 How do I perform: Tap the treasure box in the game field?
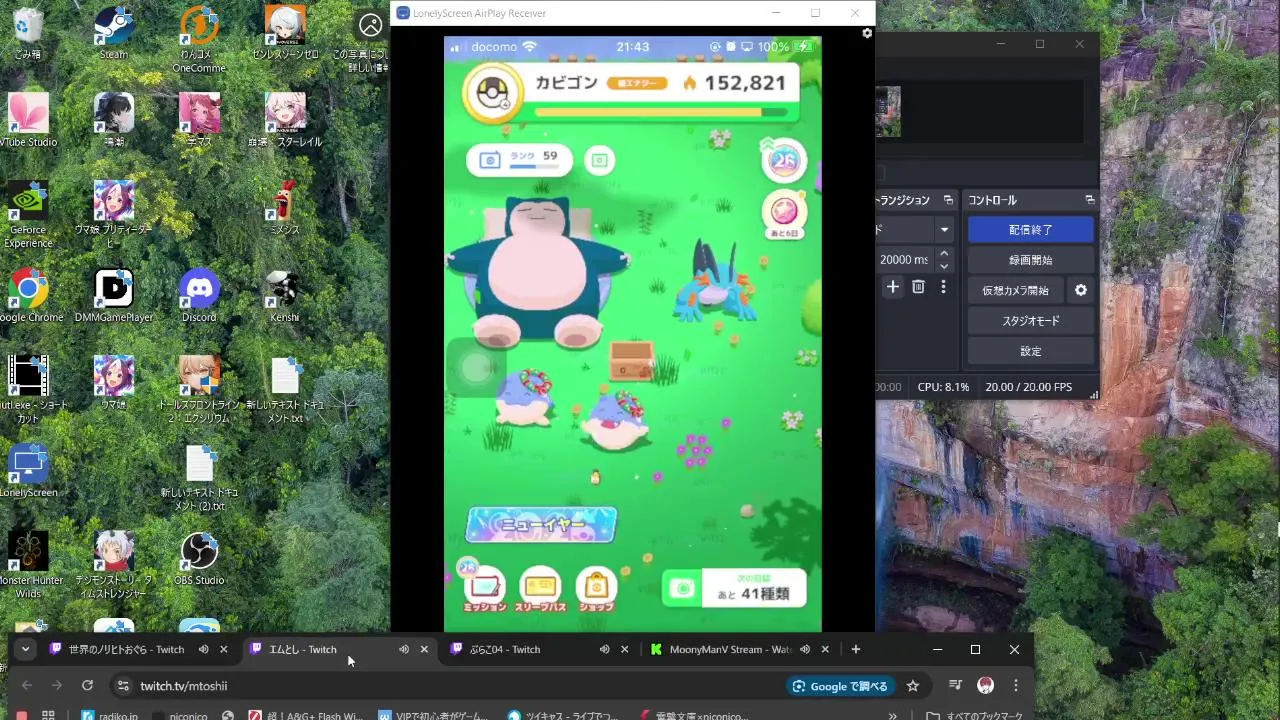[x=631, y=360]
